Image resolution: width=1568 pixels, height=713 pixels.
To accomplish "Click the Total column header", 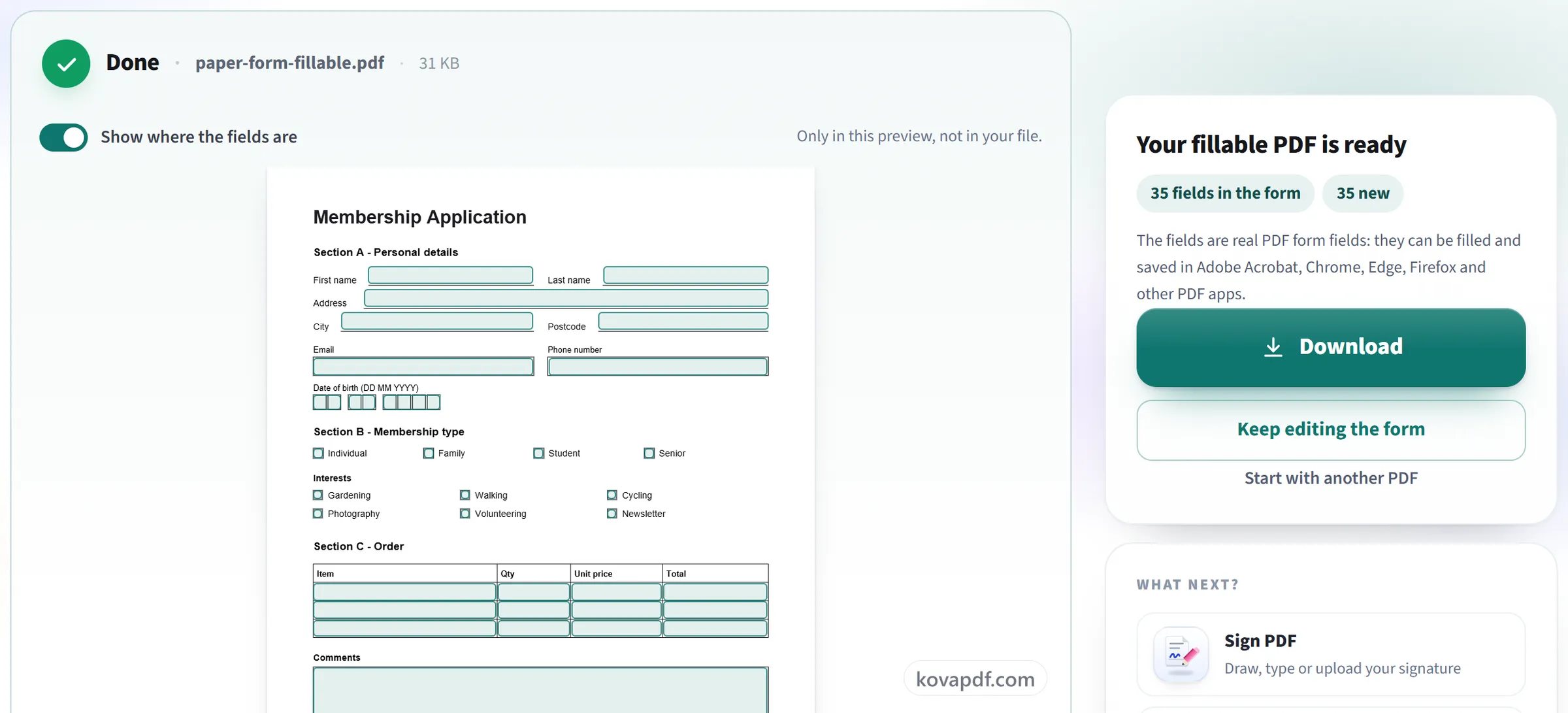I will click(x=676, y=574).
